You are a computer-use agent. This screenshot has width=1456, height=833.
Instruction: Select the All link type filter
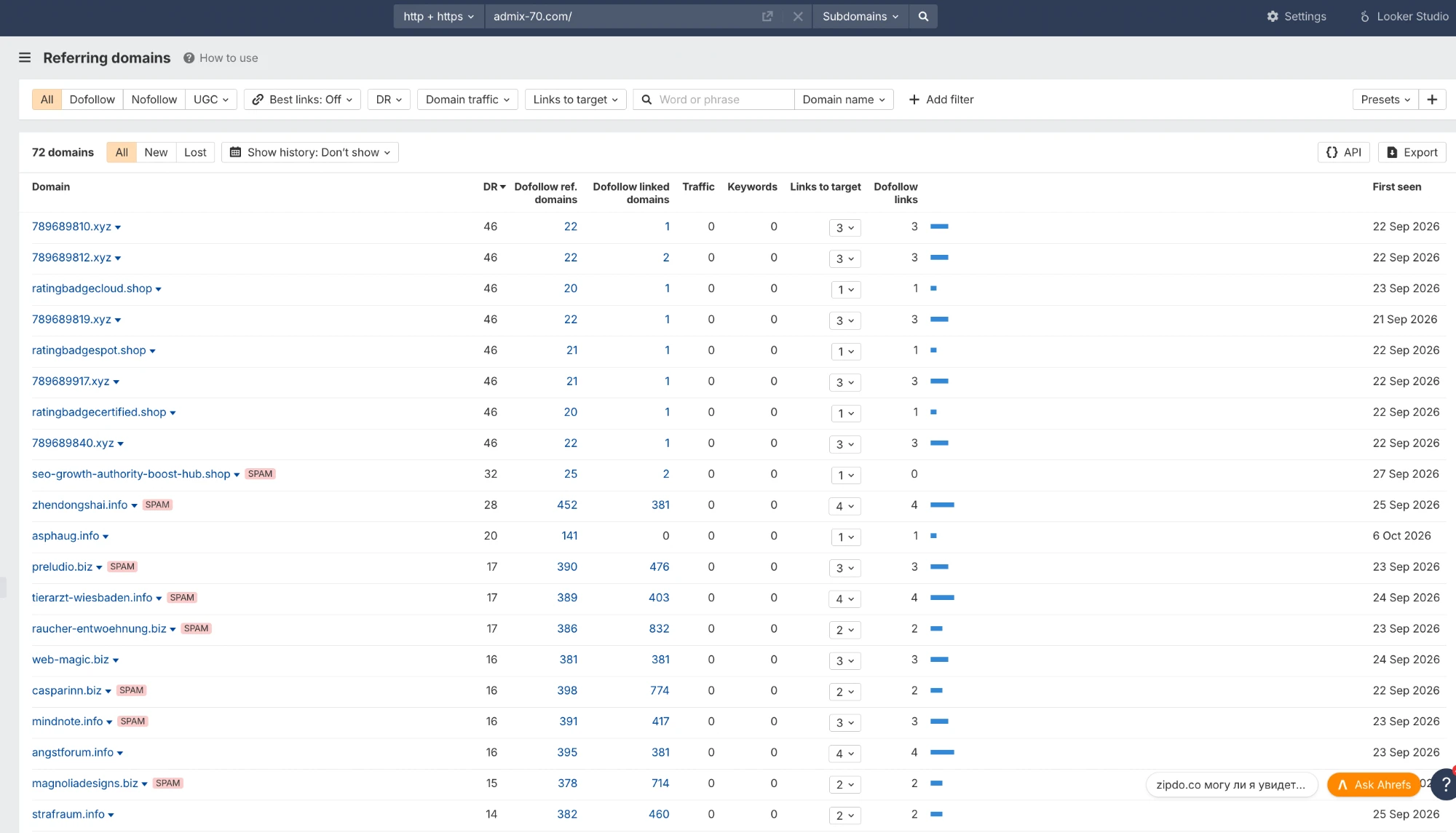[x=47, y=100]
